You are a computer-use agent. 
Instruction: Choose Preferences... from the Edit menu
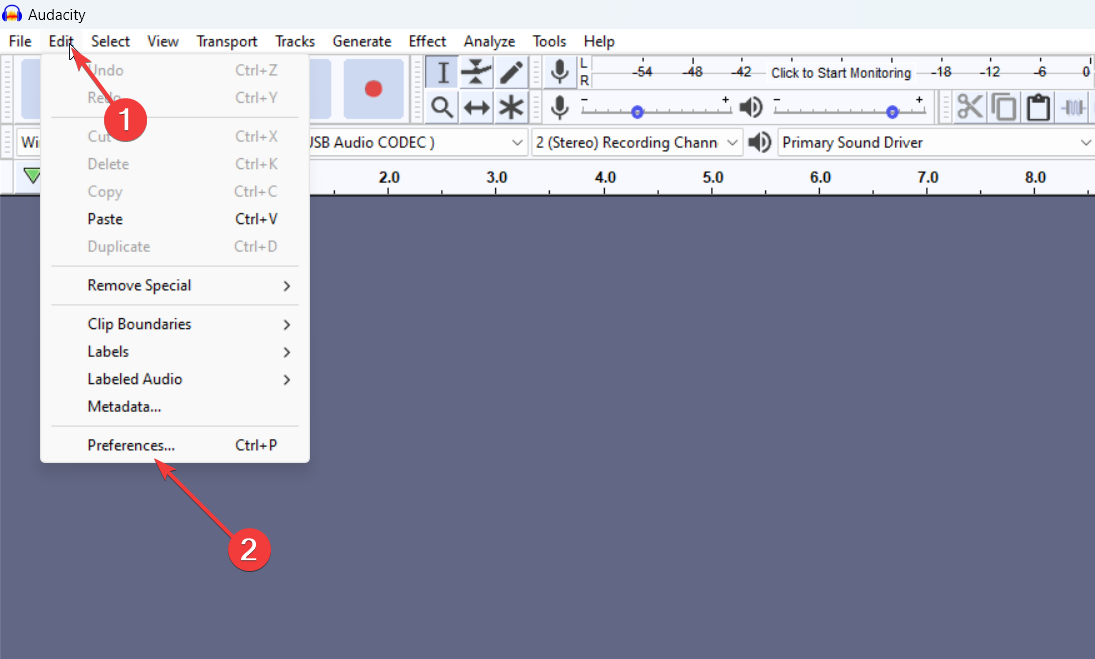(175, 445)
